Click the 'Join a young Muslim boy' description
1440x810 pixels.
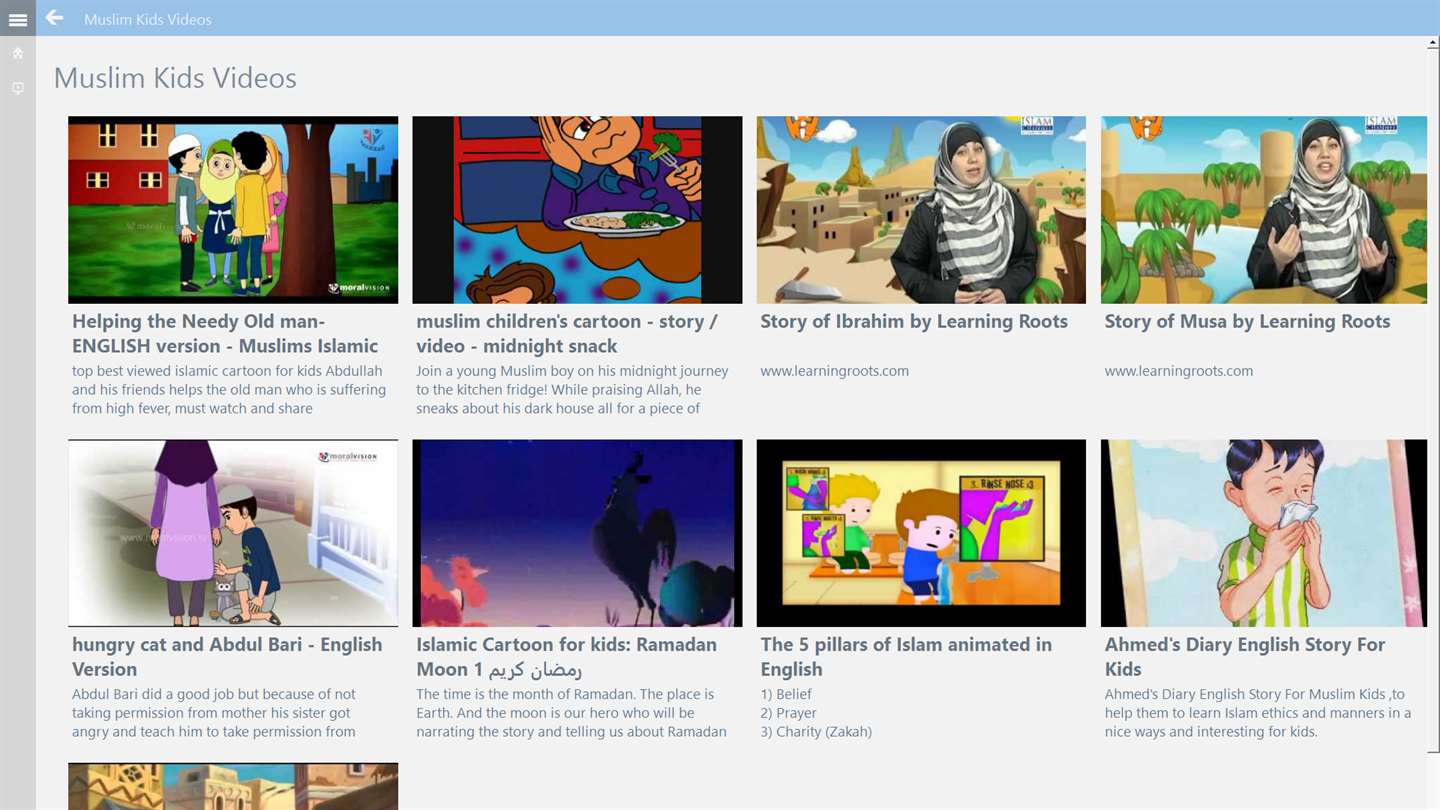[572, 390]
